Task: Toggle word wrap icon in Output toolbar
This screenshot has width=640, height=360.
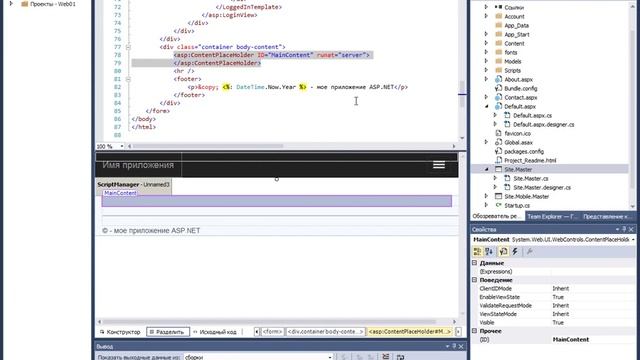Action: click(400, 357)
